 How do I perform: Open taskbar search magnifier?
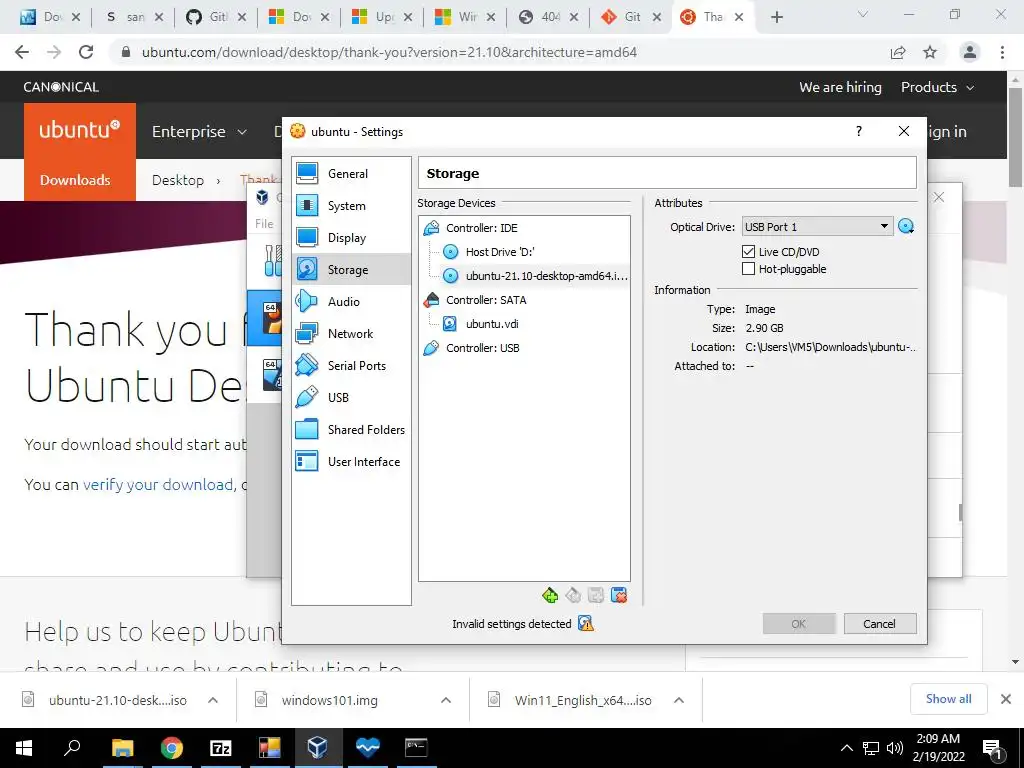(x=72, y=746)
